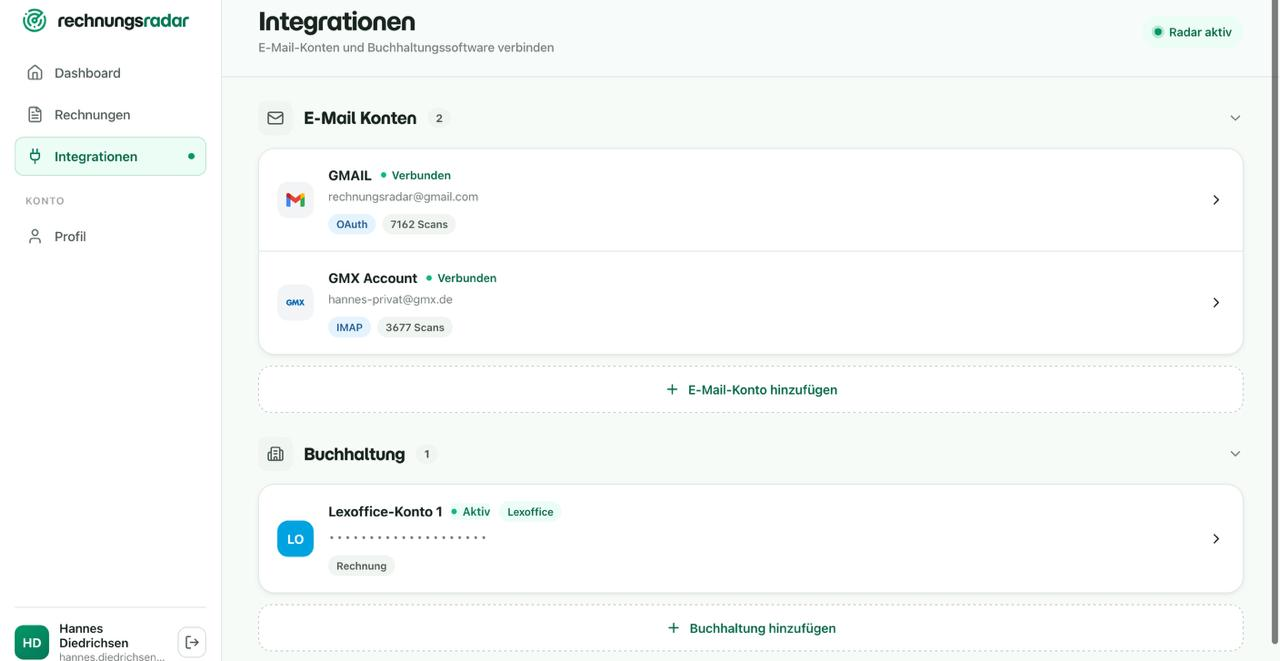Viewport: 1280px width, 661px height.
Task: Click the Dashboard home icon
Action: pos(35,73)
